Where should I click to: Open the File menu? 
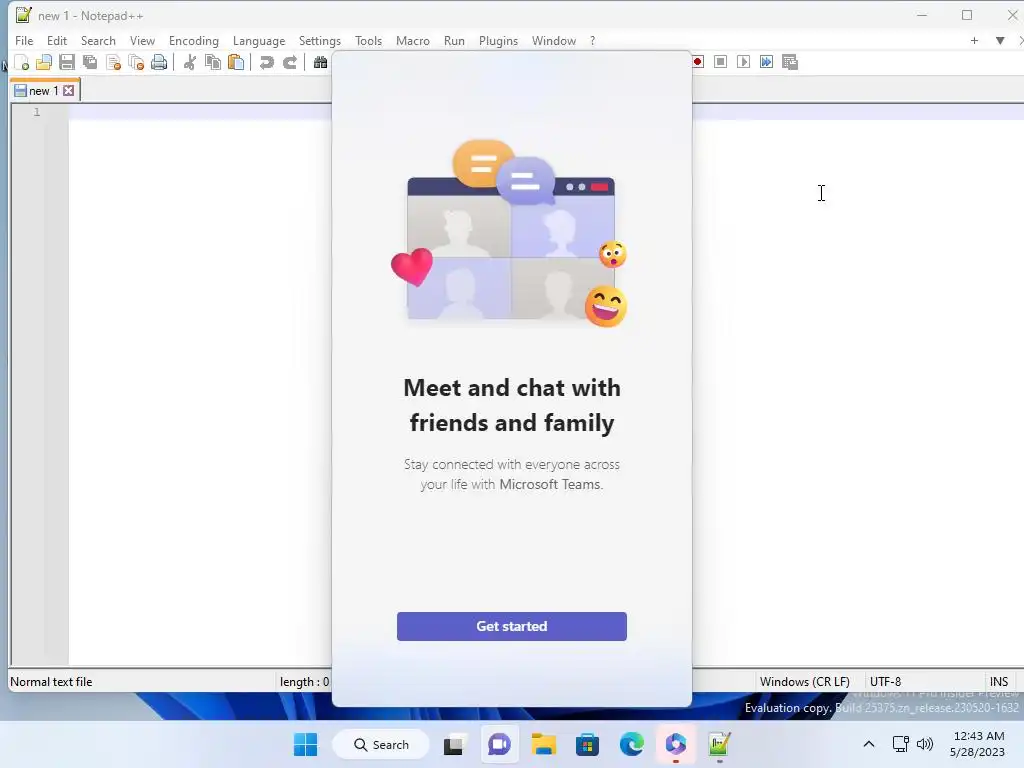pyautogui.click(x=24, y=40)
